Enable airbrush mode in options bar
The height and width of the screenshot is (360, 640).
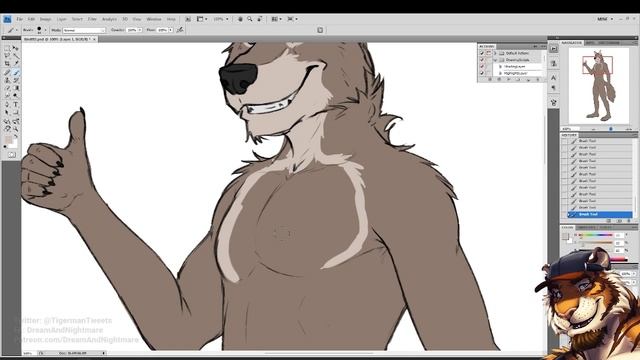coord(180,30)
